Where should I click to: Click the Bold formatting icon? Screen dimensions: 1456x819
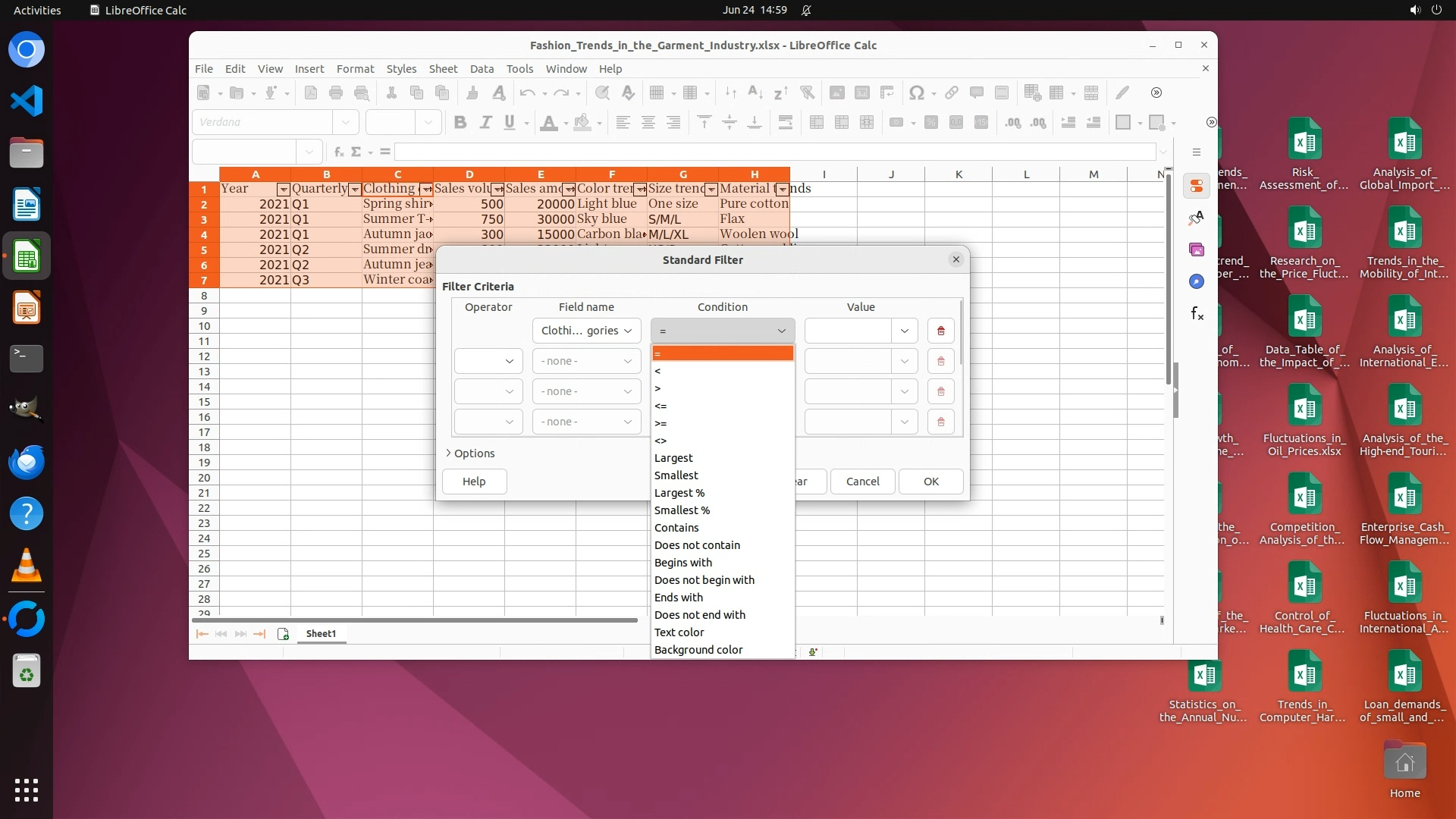point(460,123)
